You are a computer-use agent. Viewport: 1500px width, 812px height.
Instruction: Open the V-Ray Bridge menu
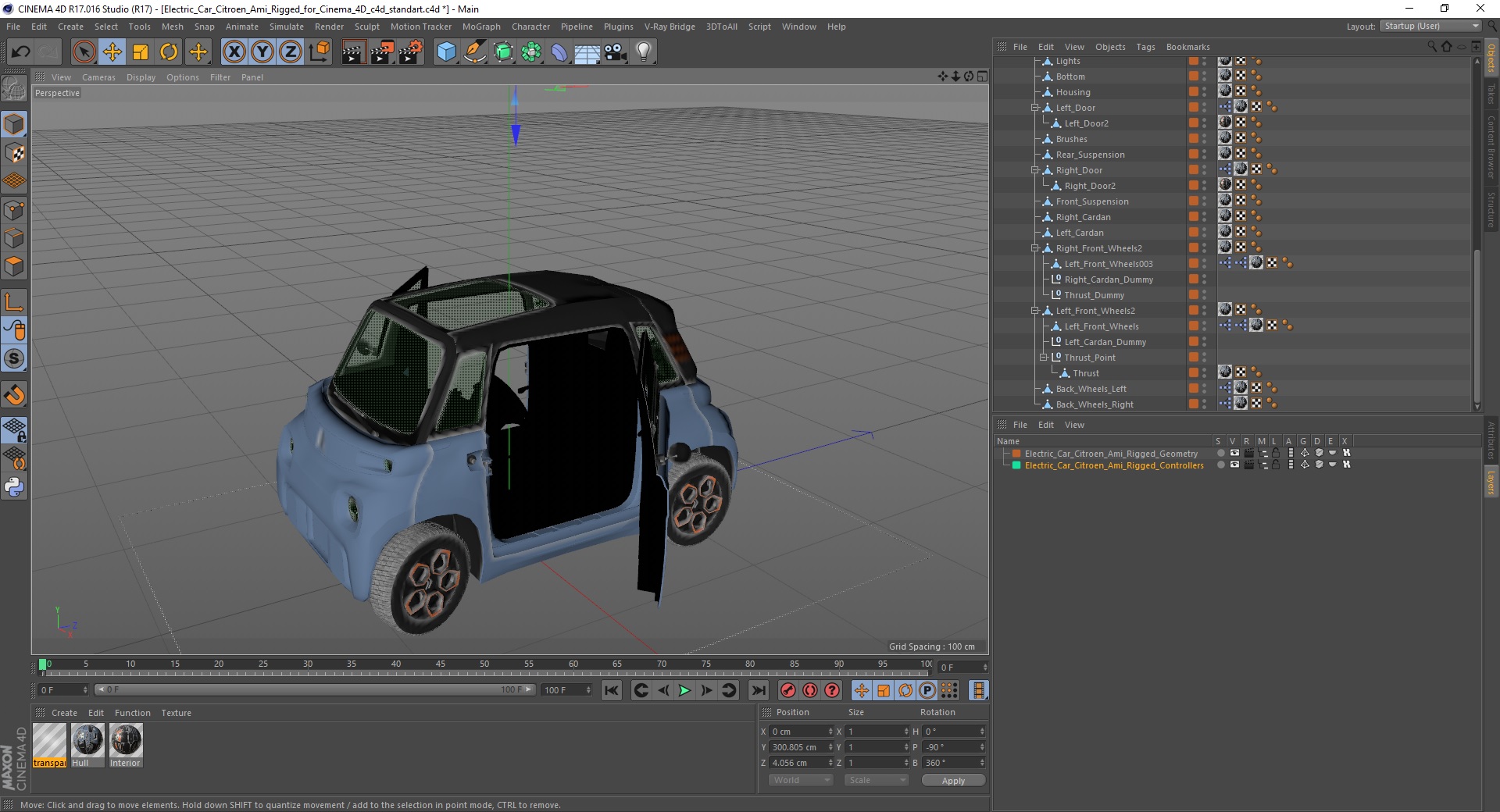670,27
